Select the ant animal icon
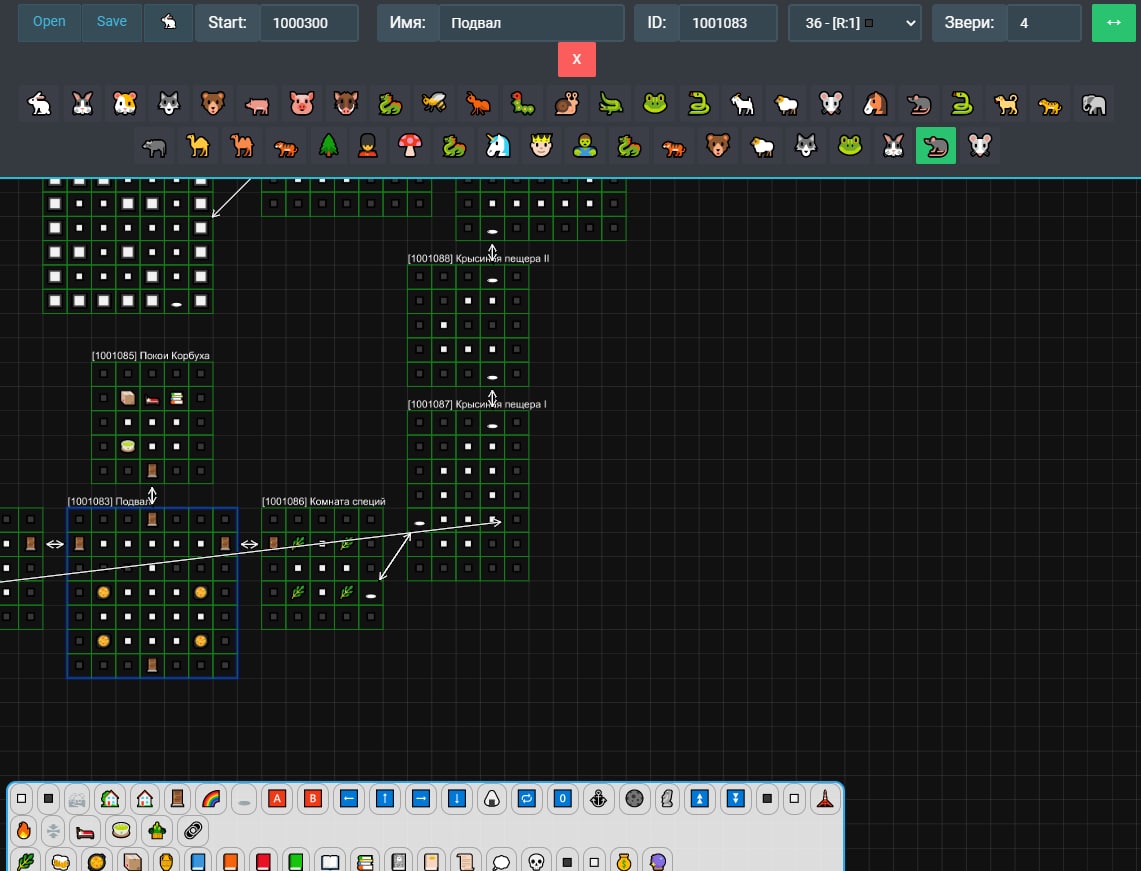Image resolution: width=1141 pixels, height=871 pixels. [477, 104]
